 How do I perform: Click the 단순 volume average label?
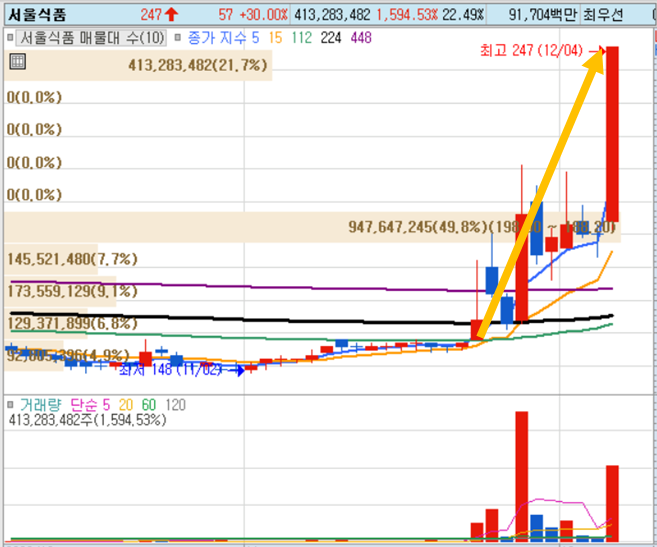point(84,405)
